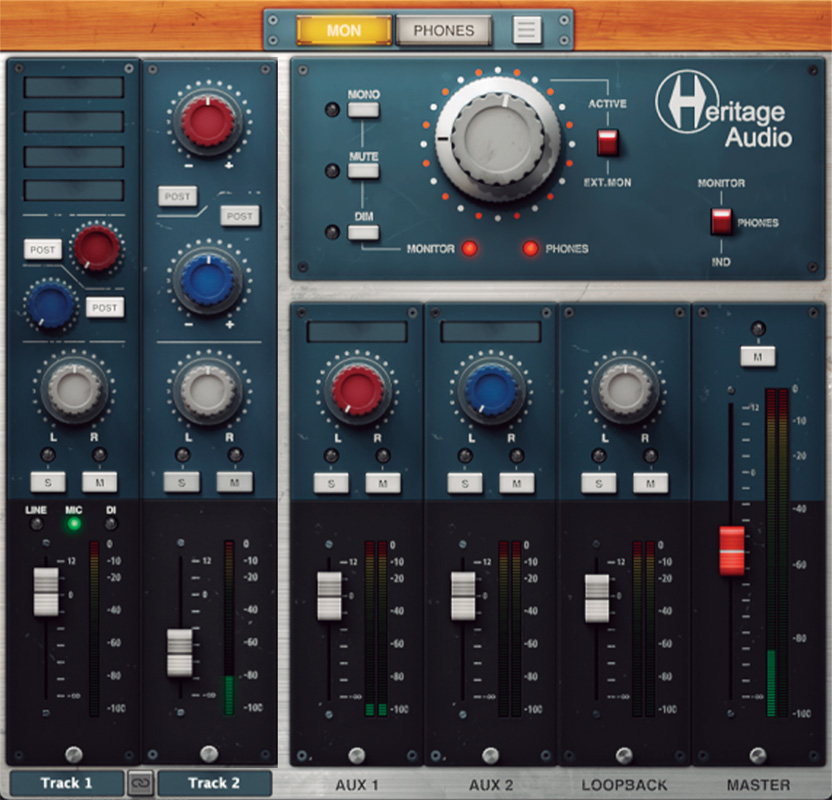Click the first empty display slot on Track 1
Viewport: 832px width, 800px height.
[x=74, y=87]
